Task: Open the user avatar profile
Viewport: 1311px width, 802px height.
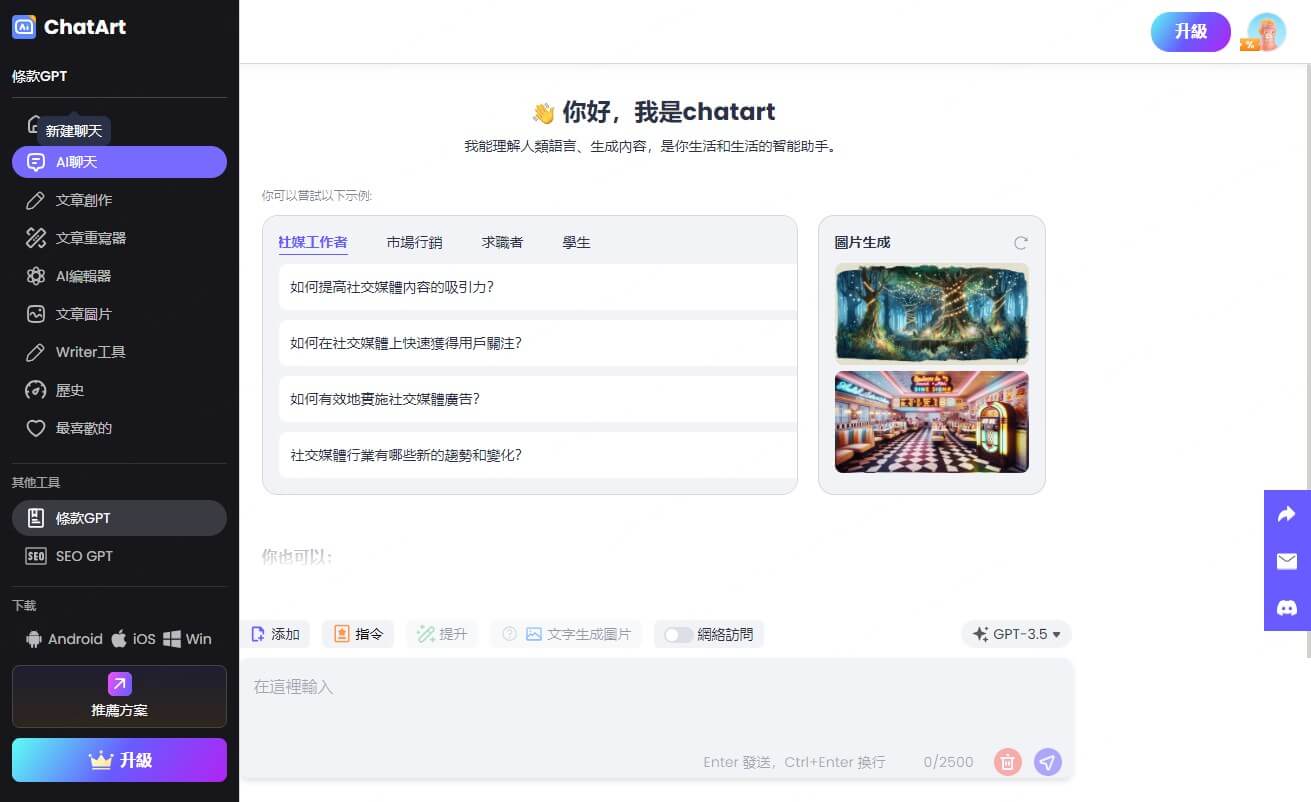Action: point(1266,32)
